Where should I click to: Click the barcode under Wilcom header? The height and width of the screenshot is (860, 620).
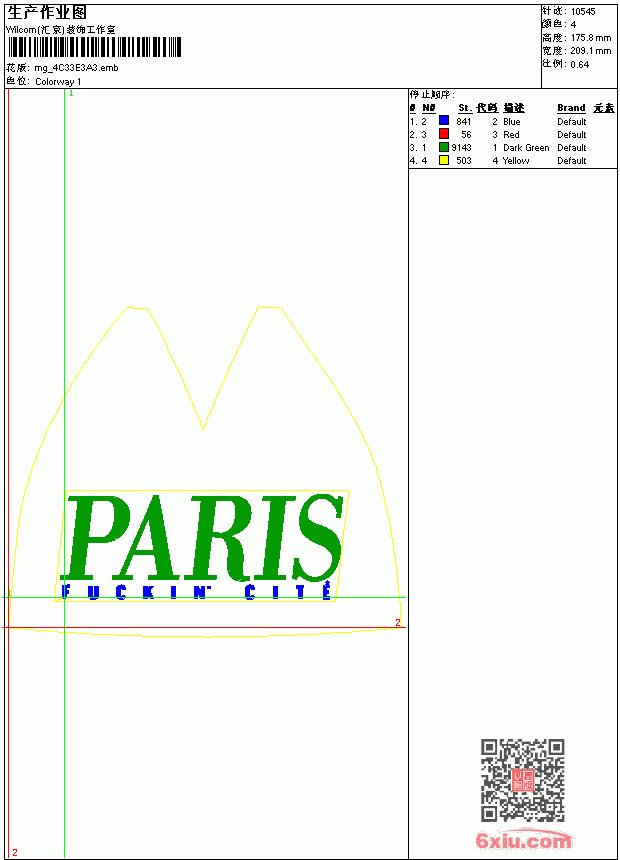[x=94, y=47]
